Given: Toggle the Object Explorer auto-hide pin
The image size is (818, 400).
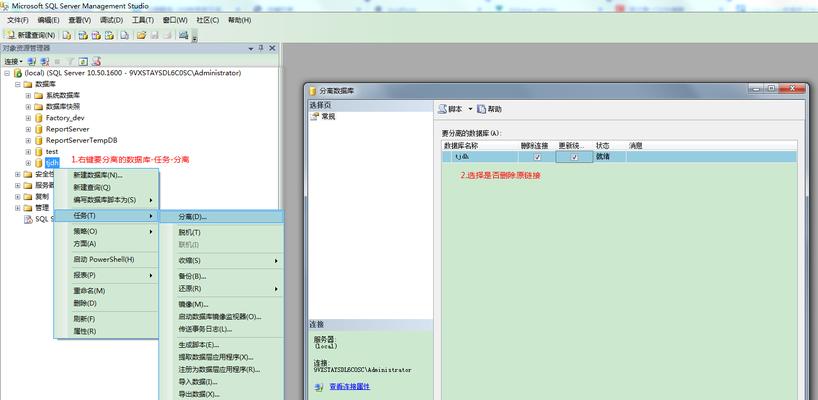Looking at the screenshot, I should [x=261, y=48].
